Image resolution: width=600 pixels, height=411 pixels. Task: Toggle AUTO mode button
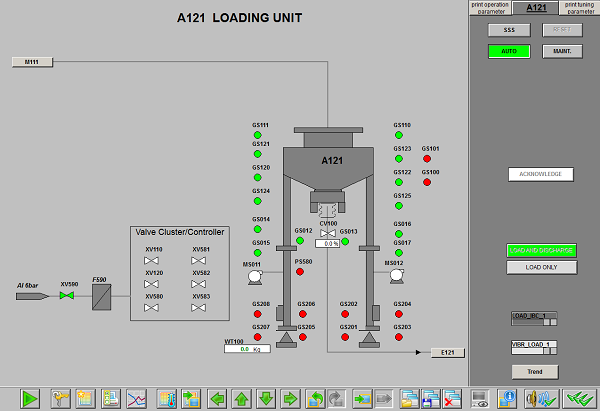[509, 51]
